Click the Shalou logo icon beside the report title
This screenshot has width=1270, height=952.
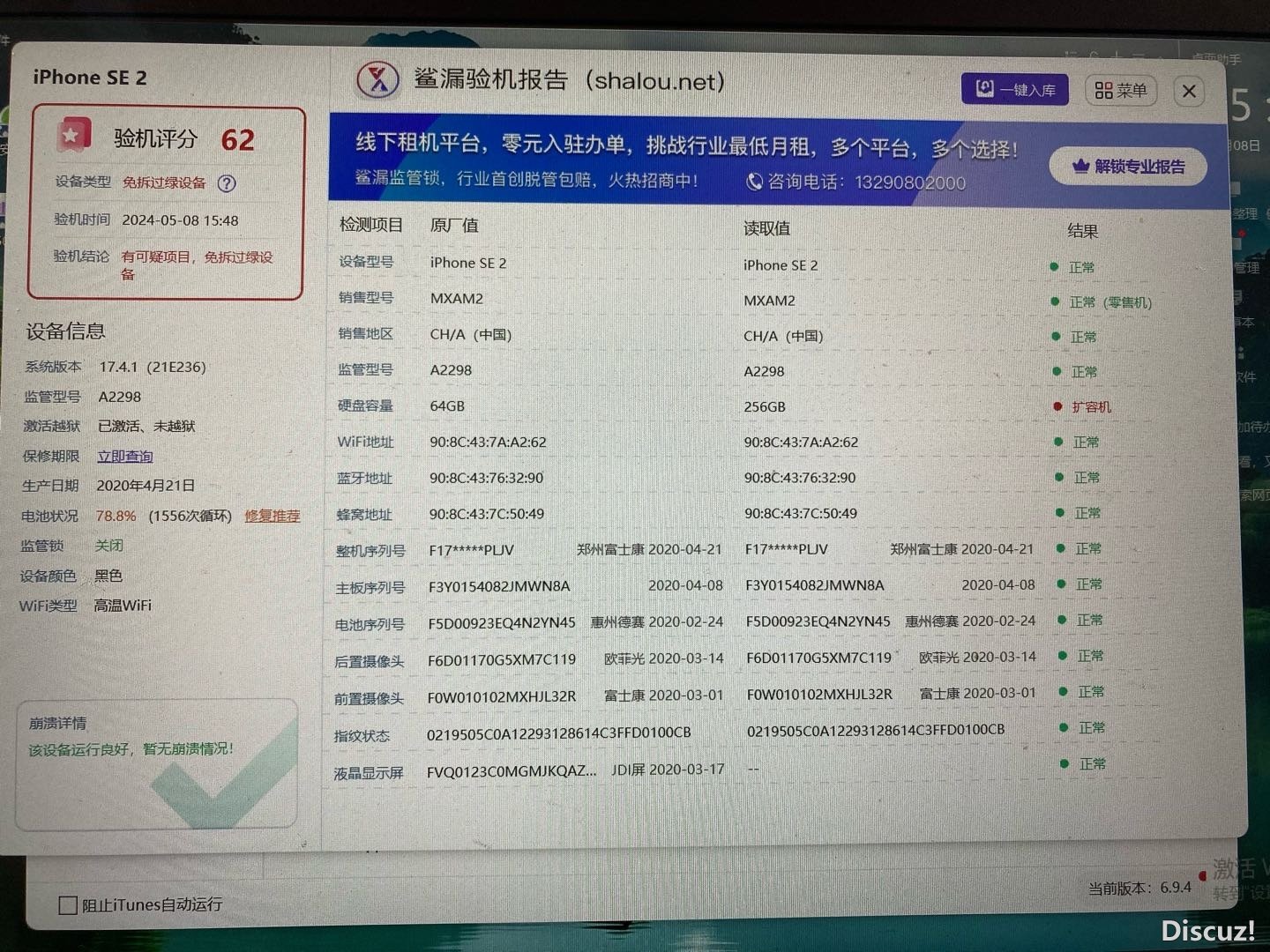pos(378,80)
